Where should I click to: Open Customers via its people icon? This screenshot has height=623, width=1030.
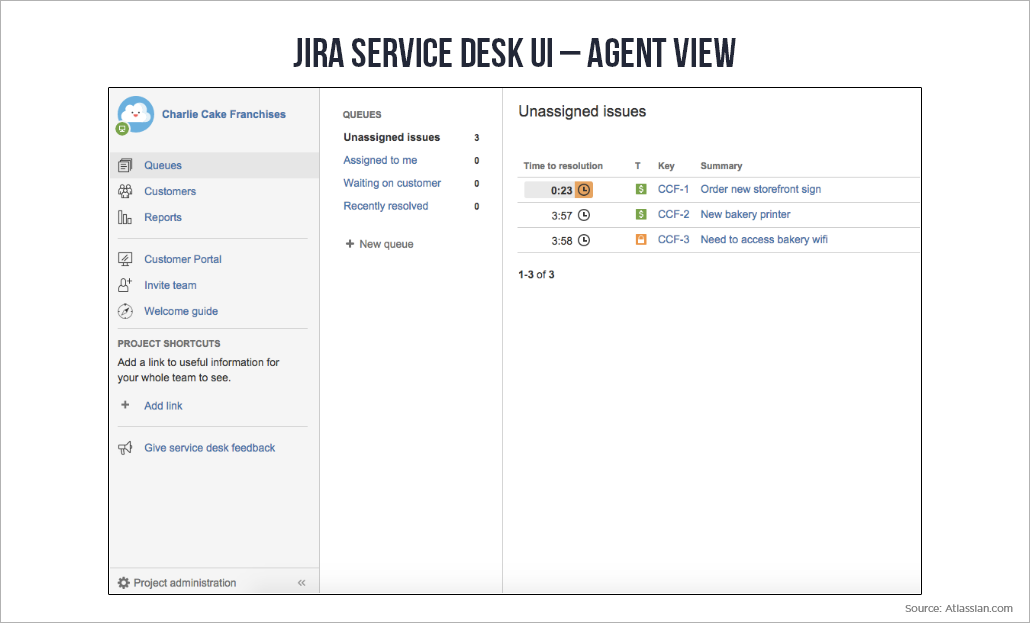point(126,190)
